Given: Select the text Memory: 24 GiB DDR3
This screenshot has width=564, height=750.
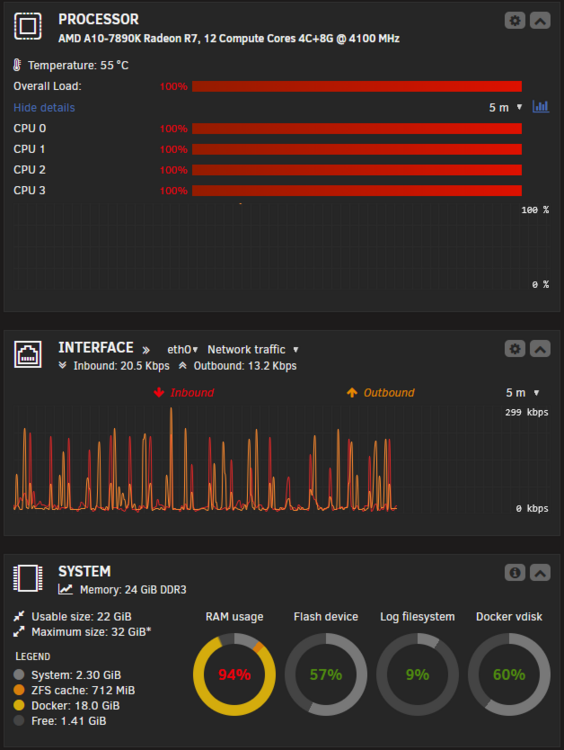Looking at the screenshot, I should (133, 590).
